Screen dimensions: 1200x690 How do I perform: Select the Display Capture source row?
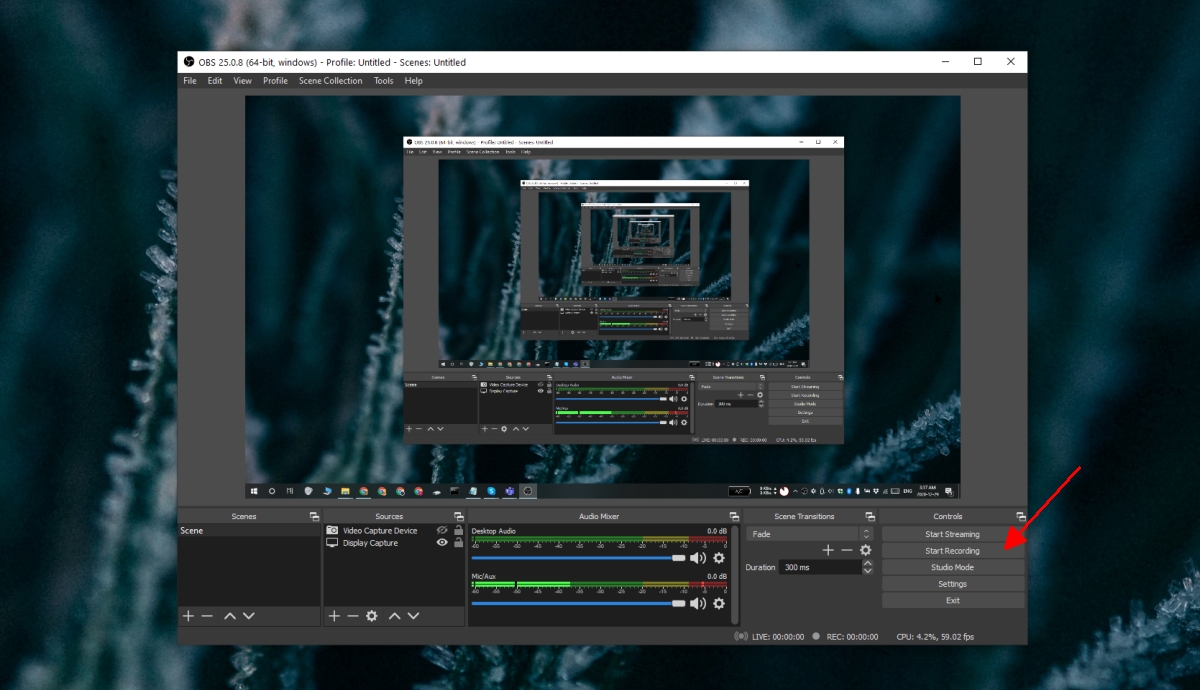[394, 543]
